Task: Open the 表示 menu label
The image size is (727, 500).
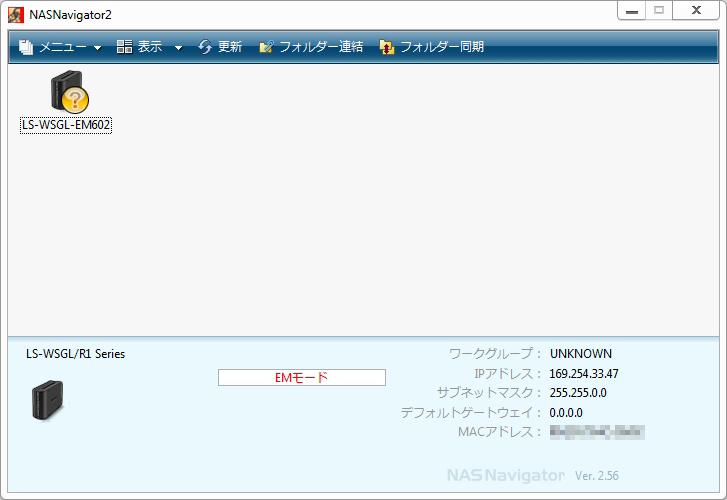Action: (150, 46)
